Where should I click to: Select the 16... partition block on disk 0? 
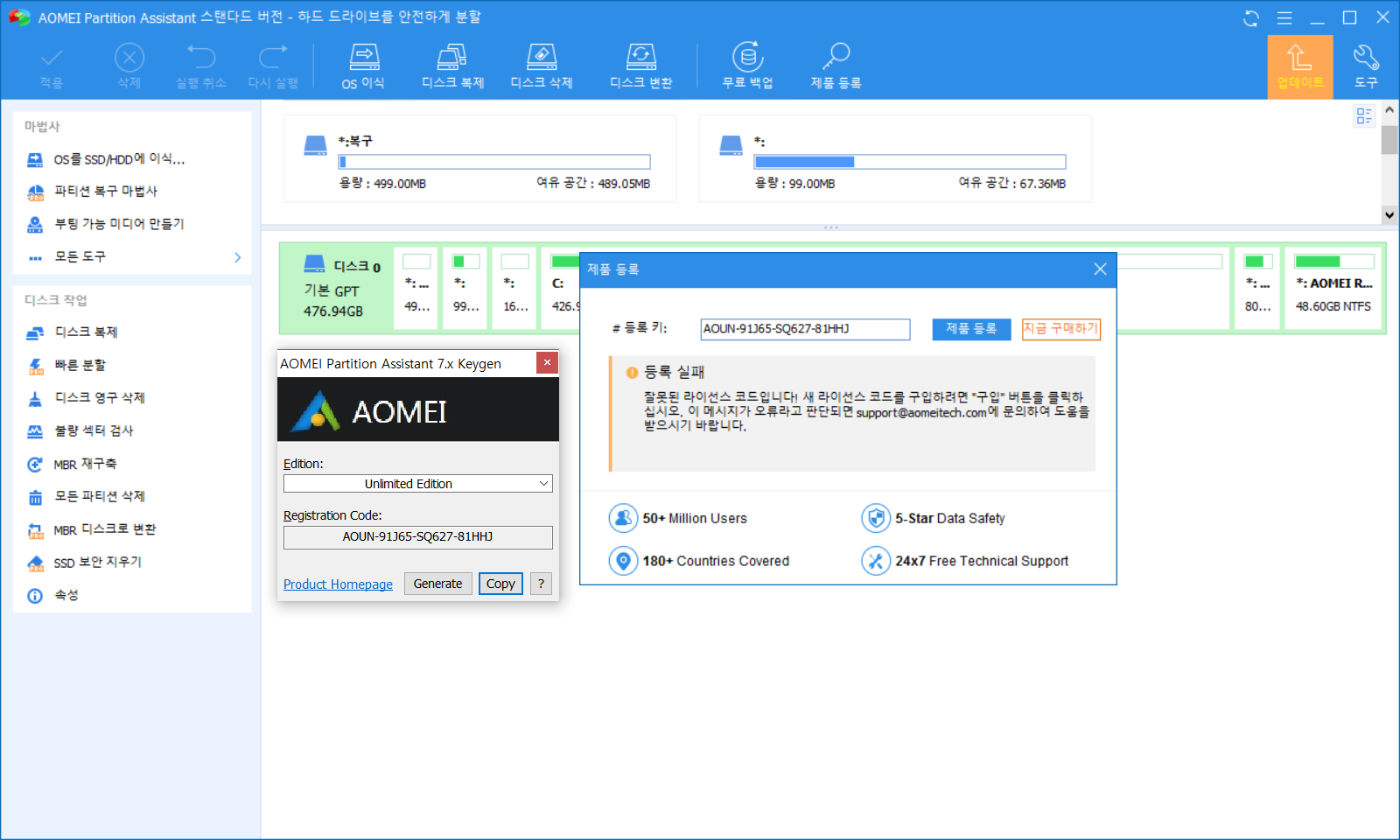(x=514, y=288)
